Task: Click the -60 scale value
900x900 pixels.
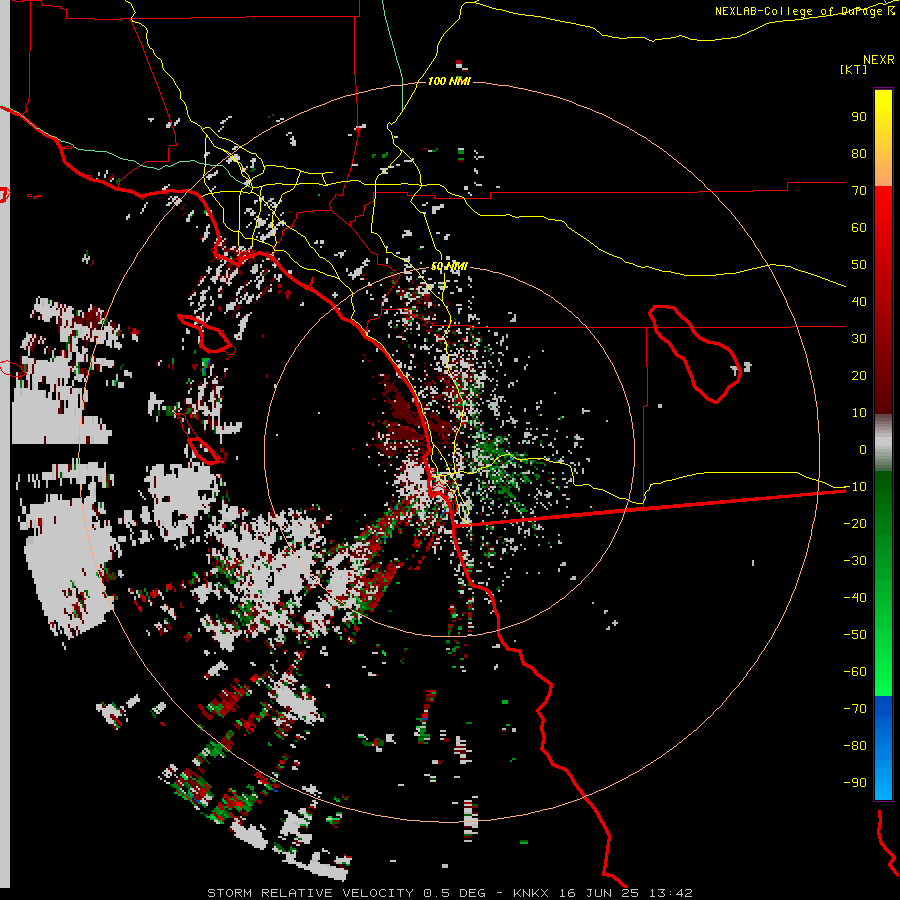Action: coord(855,672)
